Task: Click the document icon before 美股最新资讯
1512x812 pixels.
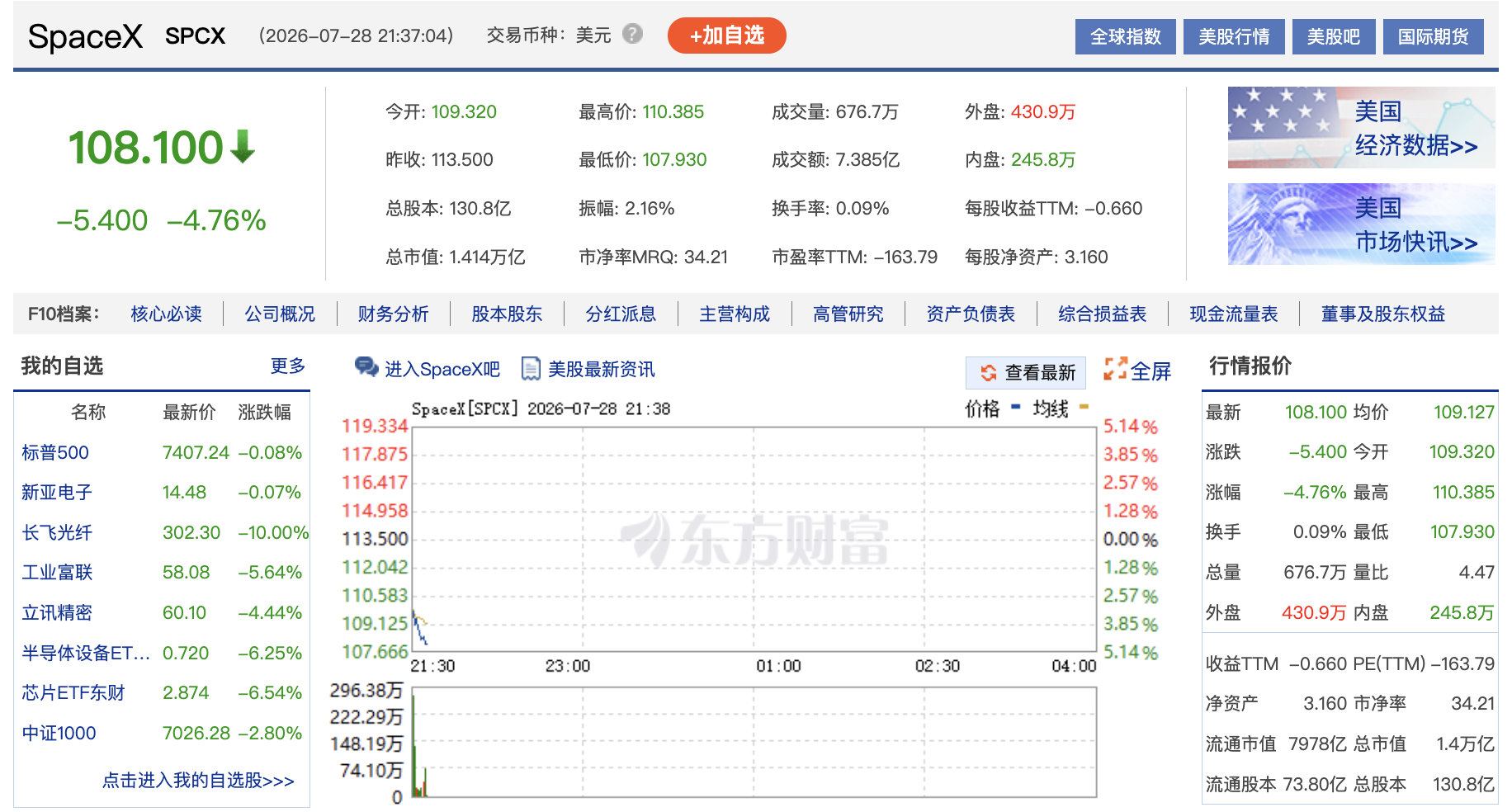Action: (531, 368)
